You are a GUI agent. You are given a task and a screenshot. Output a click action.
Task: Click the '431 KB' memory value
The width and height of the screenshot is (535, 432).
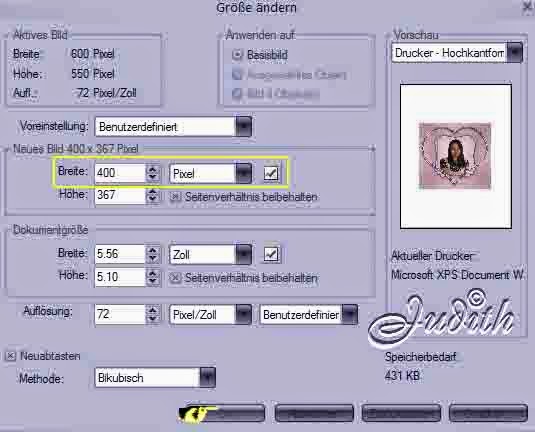click(x=402, y=376)
